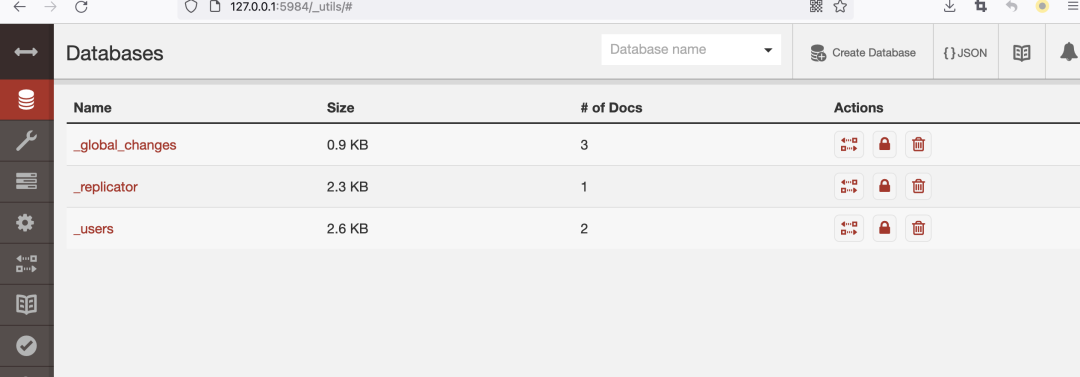Open the _global_changes database link
This screenshot has height=377, width=1080.
[125, 145]
